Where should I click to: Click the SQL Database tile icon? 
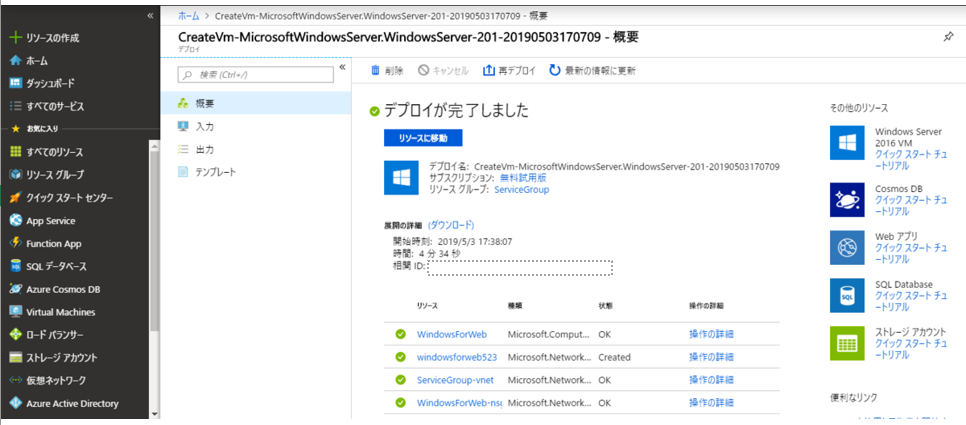847,296
